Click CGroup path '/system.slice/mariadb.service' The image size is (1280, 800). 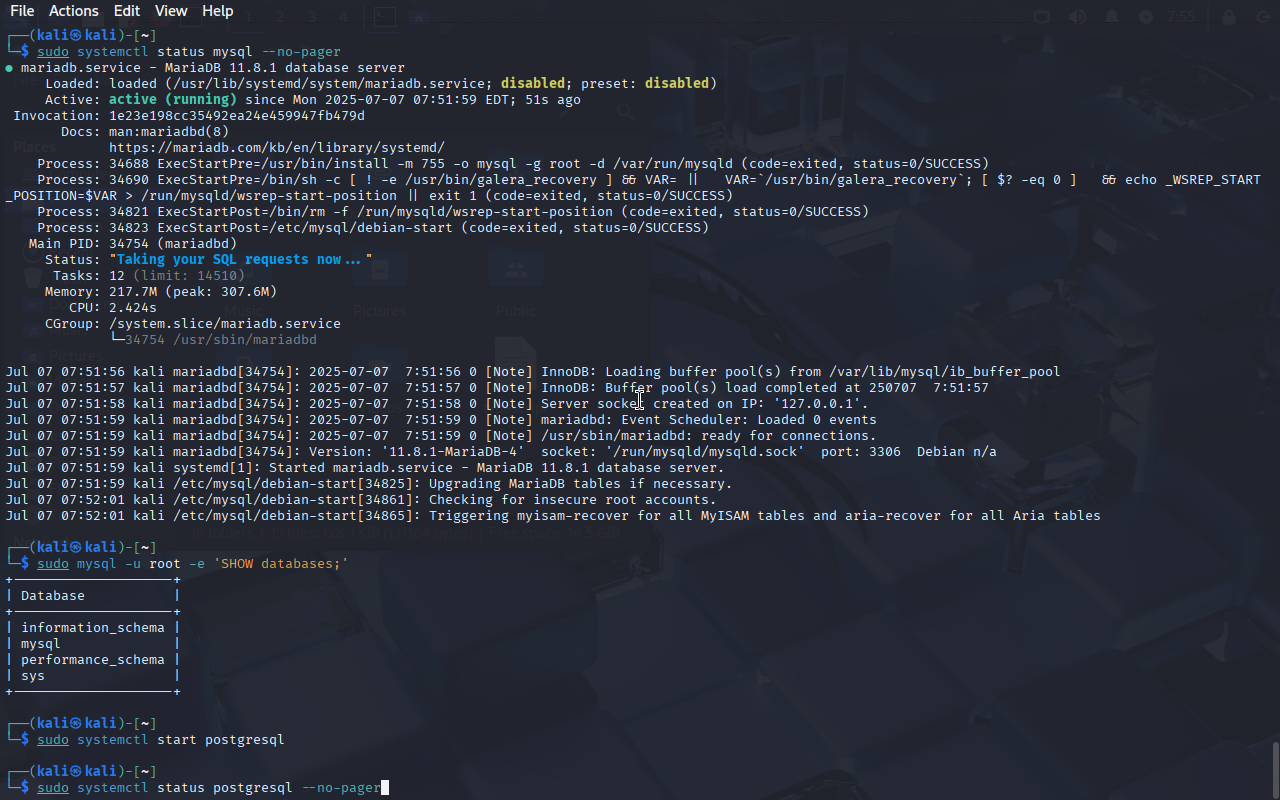(225, 324)
